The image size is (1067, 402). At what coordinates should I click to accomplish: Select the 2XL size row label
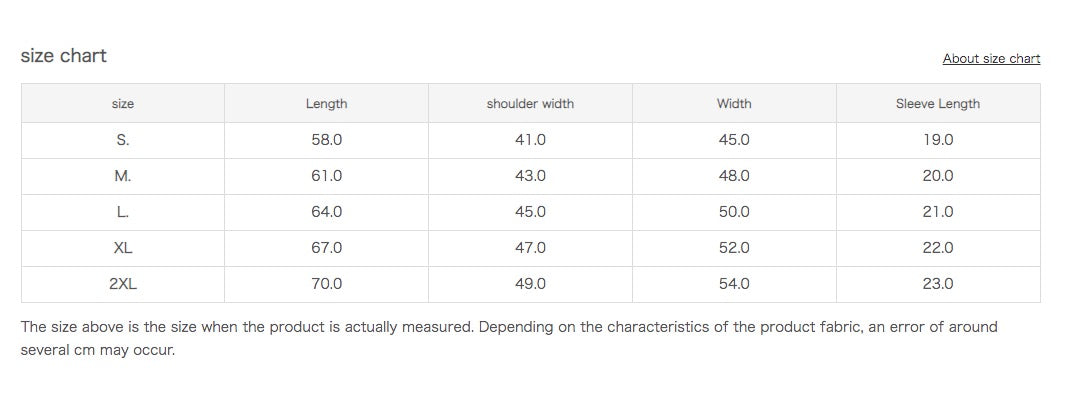(x=123, y=284)
